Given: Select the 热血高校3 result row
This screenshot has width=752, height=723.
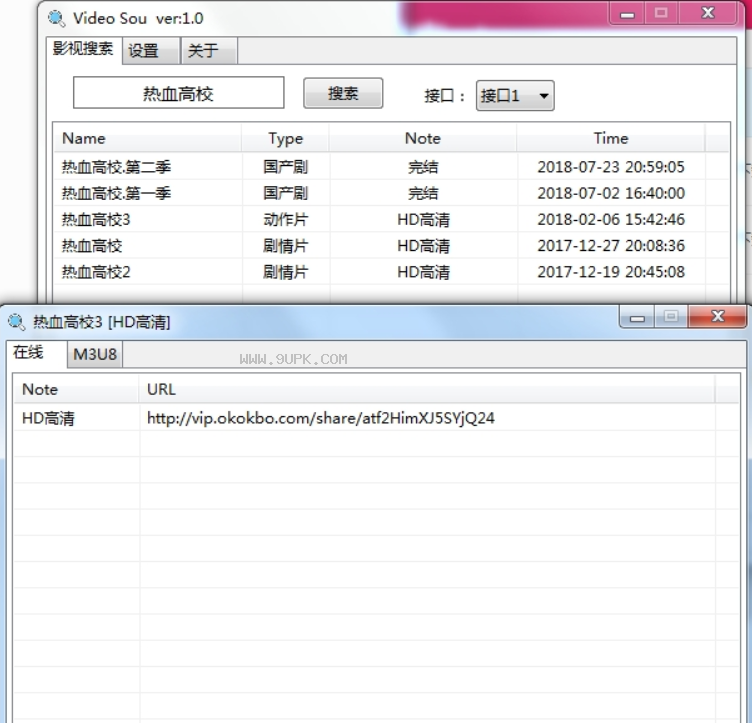Looking at the screenshot, I should tap(391, 220).
